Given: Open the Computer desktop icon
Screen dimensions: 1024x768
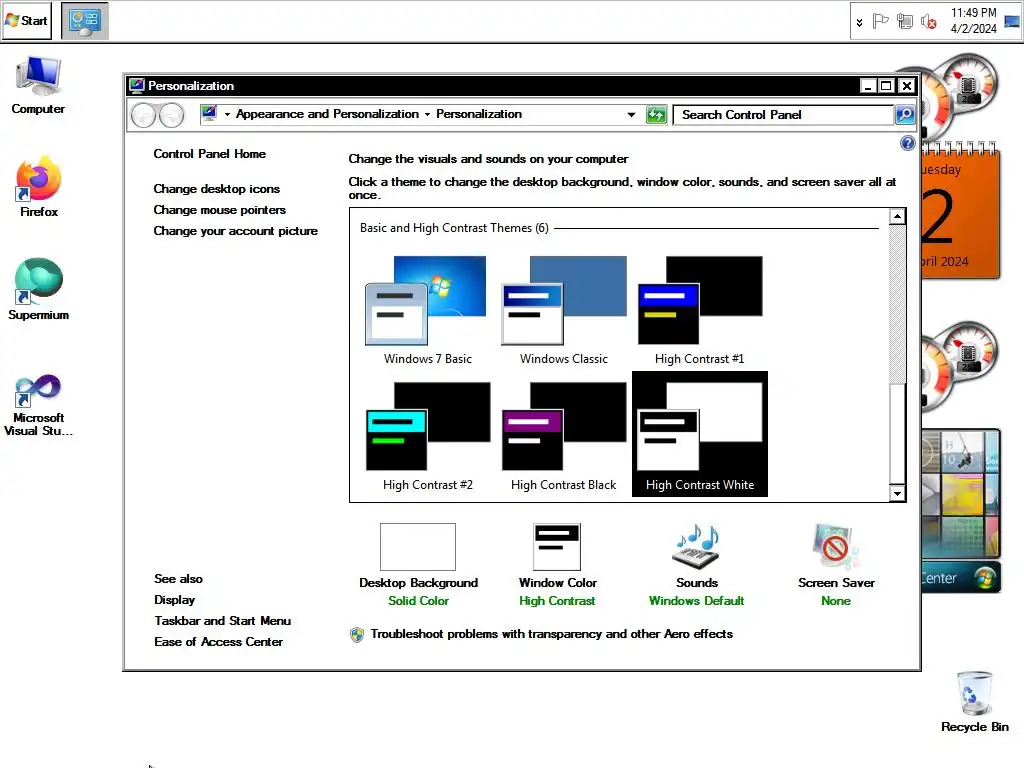Looking at the screenshot, I should pyautogui.click(x=38, y=86).
